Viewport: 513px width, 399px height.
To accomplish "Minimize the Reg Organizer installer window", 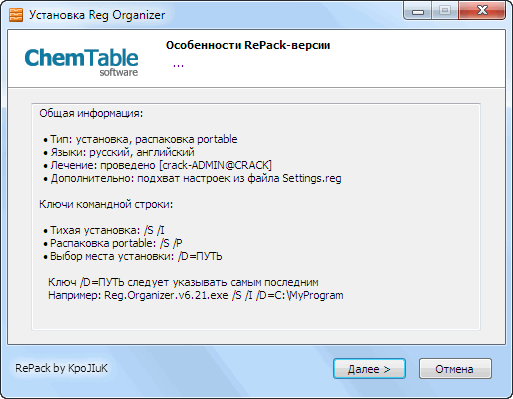I will 418,10.
